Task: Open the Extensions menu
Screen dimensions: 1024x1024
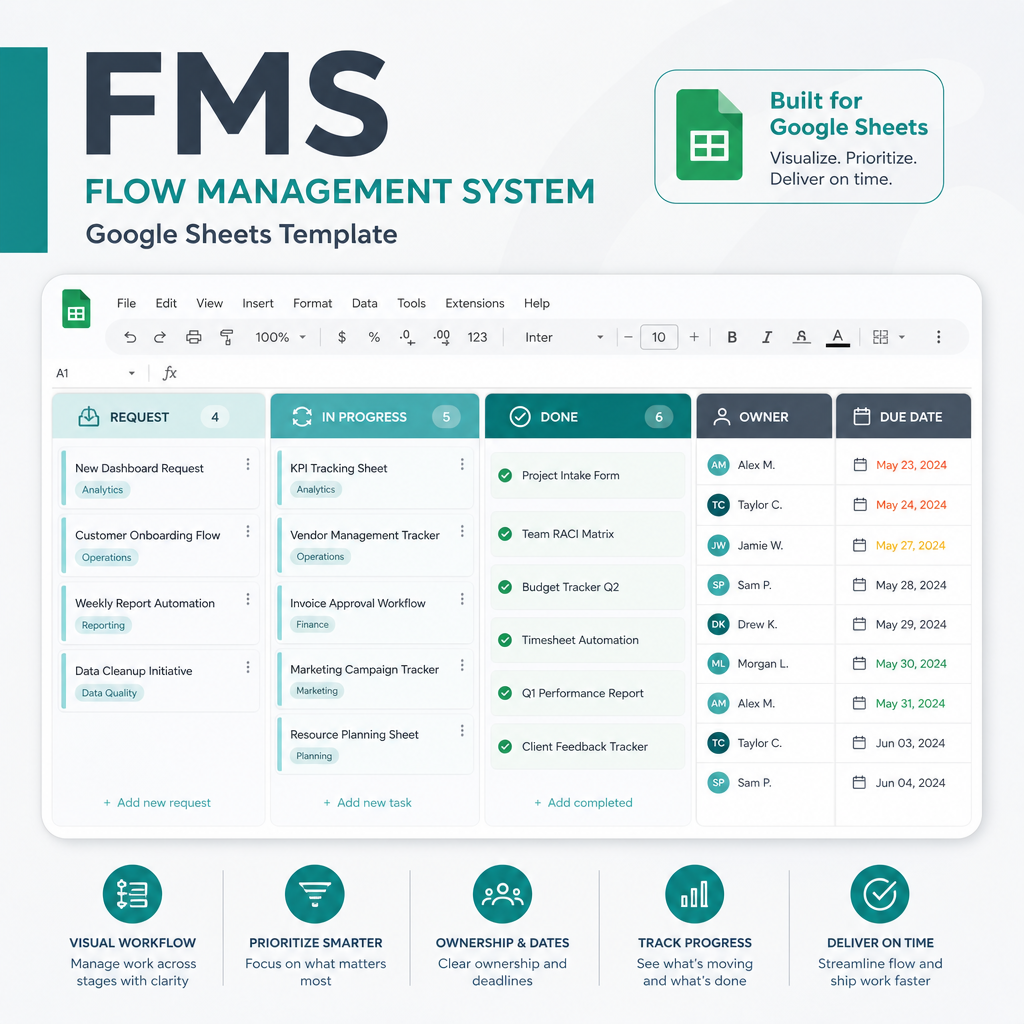Action: [x=475, y=303]
